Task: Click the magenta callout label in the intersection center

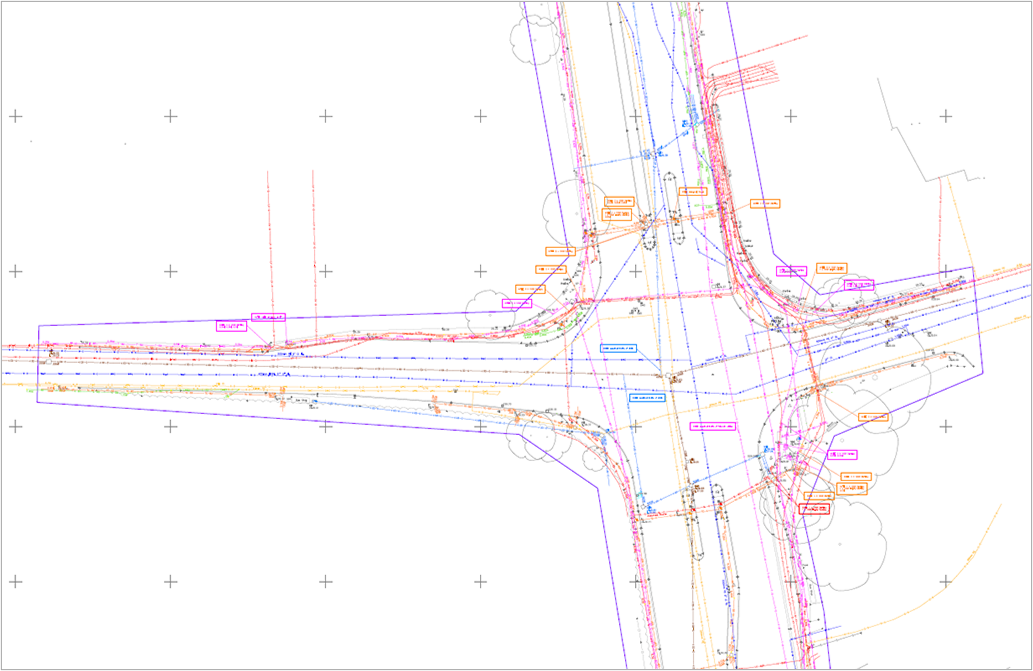Action: pyautogui.click(x=714, y=426)
